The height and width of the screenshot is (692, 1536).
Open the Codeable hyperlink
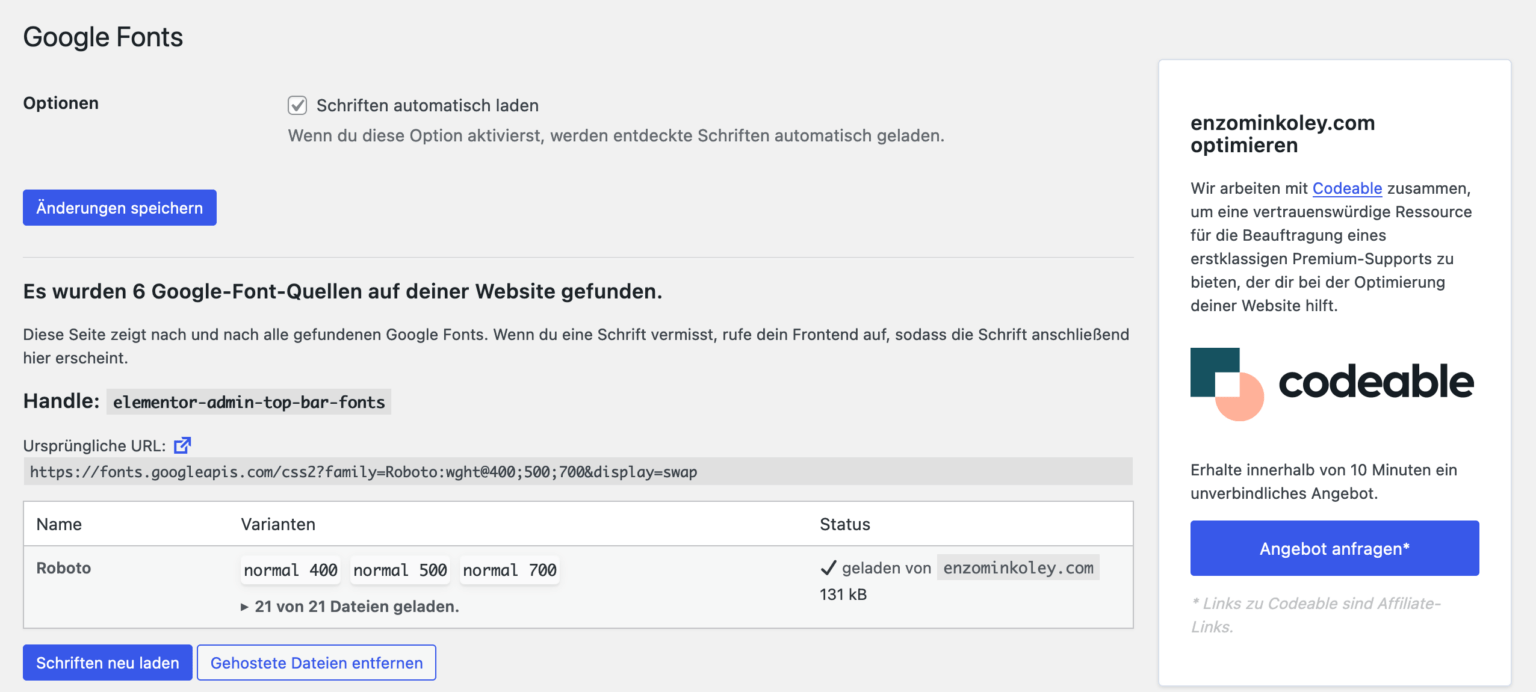(x=1347, y=188)
